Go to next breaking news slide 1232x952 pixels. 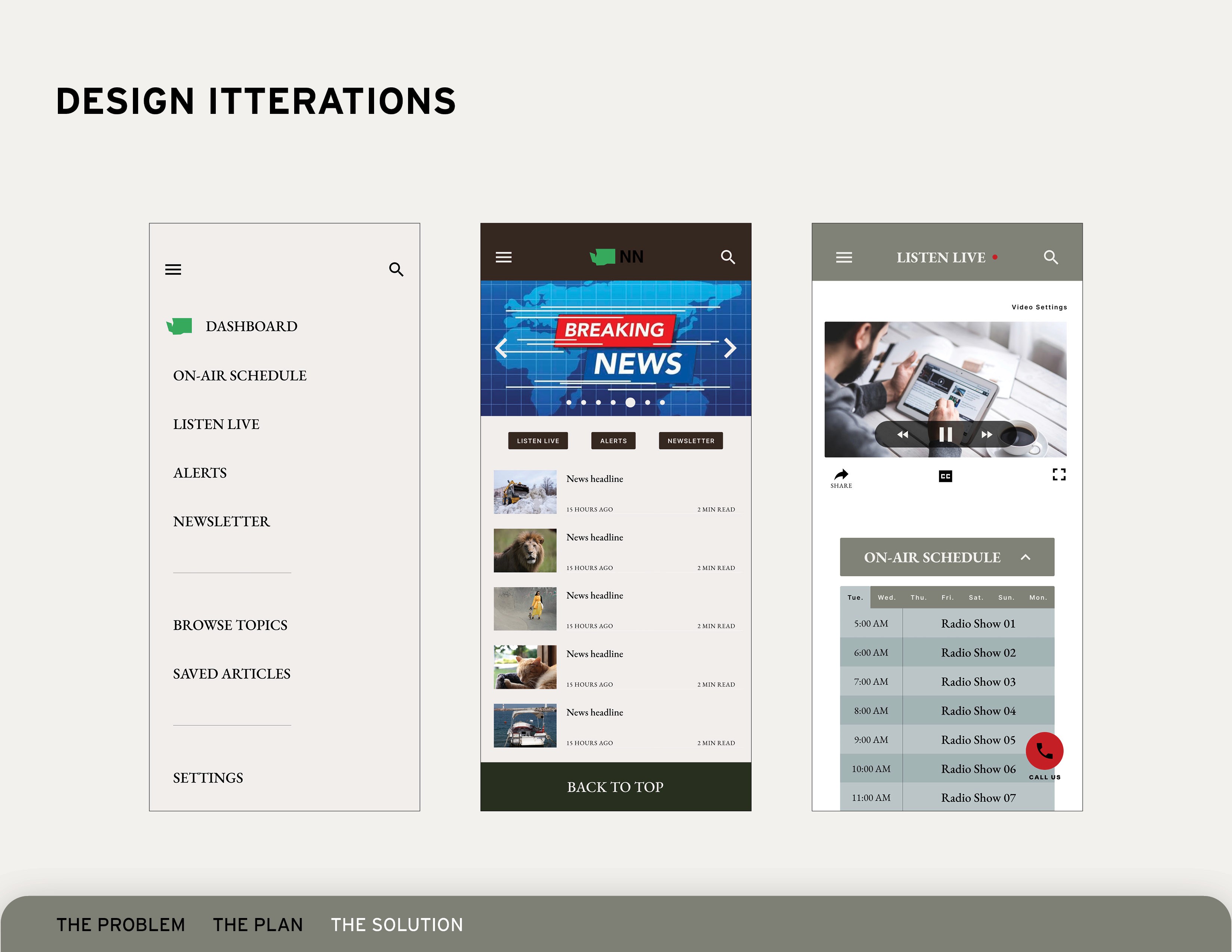pos(730,348)
